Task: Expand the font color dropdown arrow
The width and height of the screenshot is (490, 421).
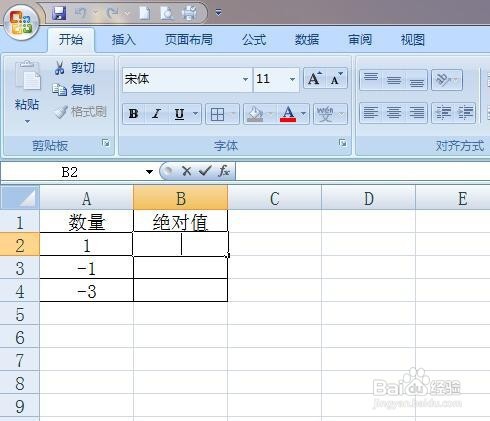Action: coord(304,114)
